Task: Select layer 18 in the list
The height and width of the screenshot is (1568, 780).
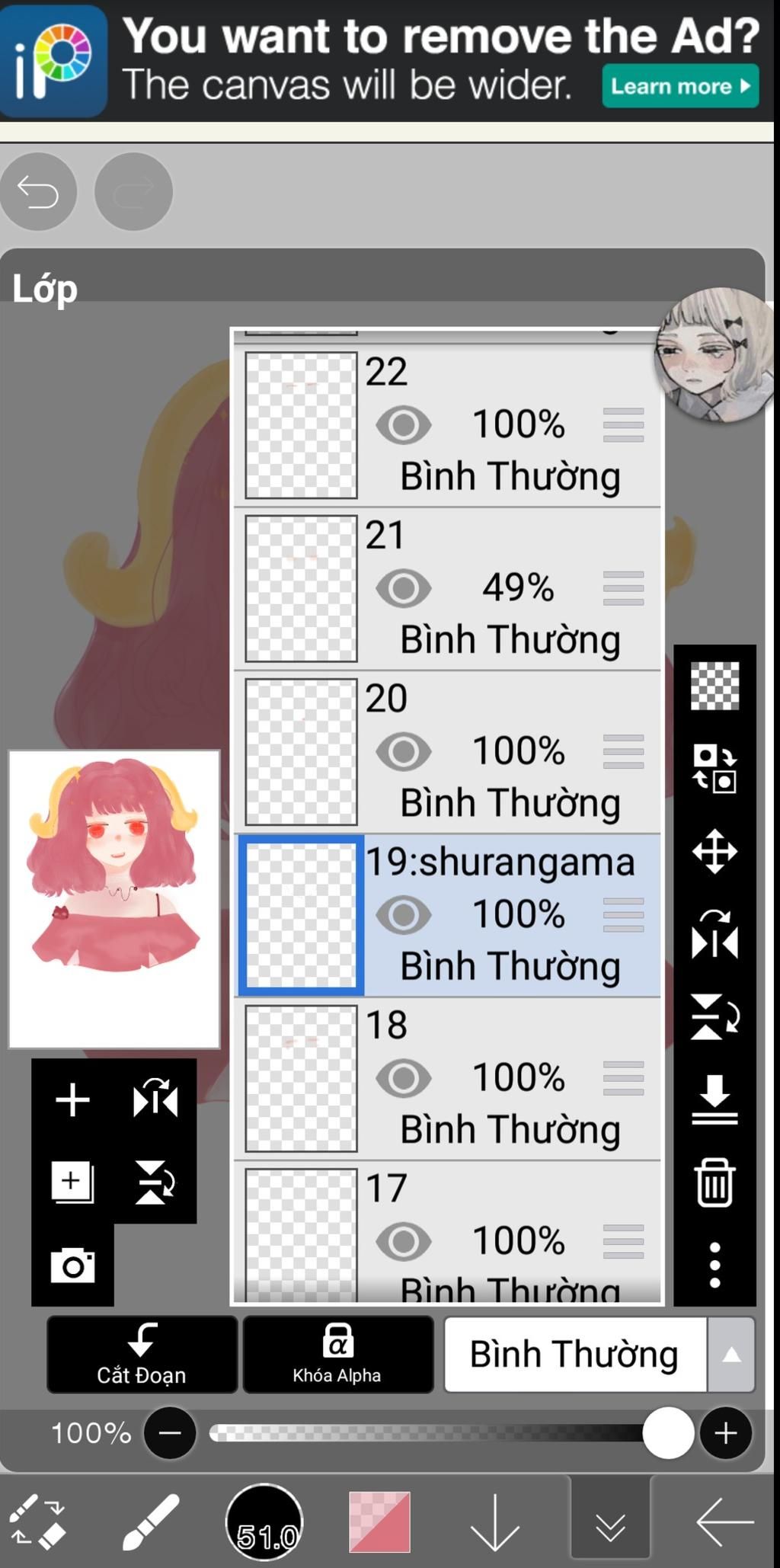Action: coord(448,1079)
